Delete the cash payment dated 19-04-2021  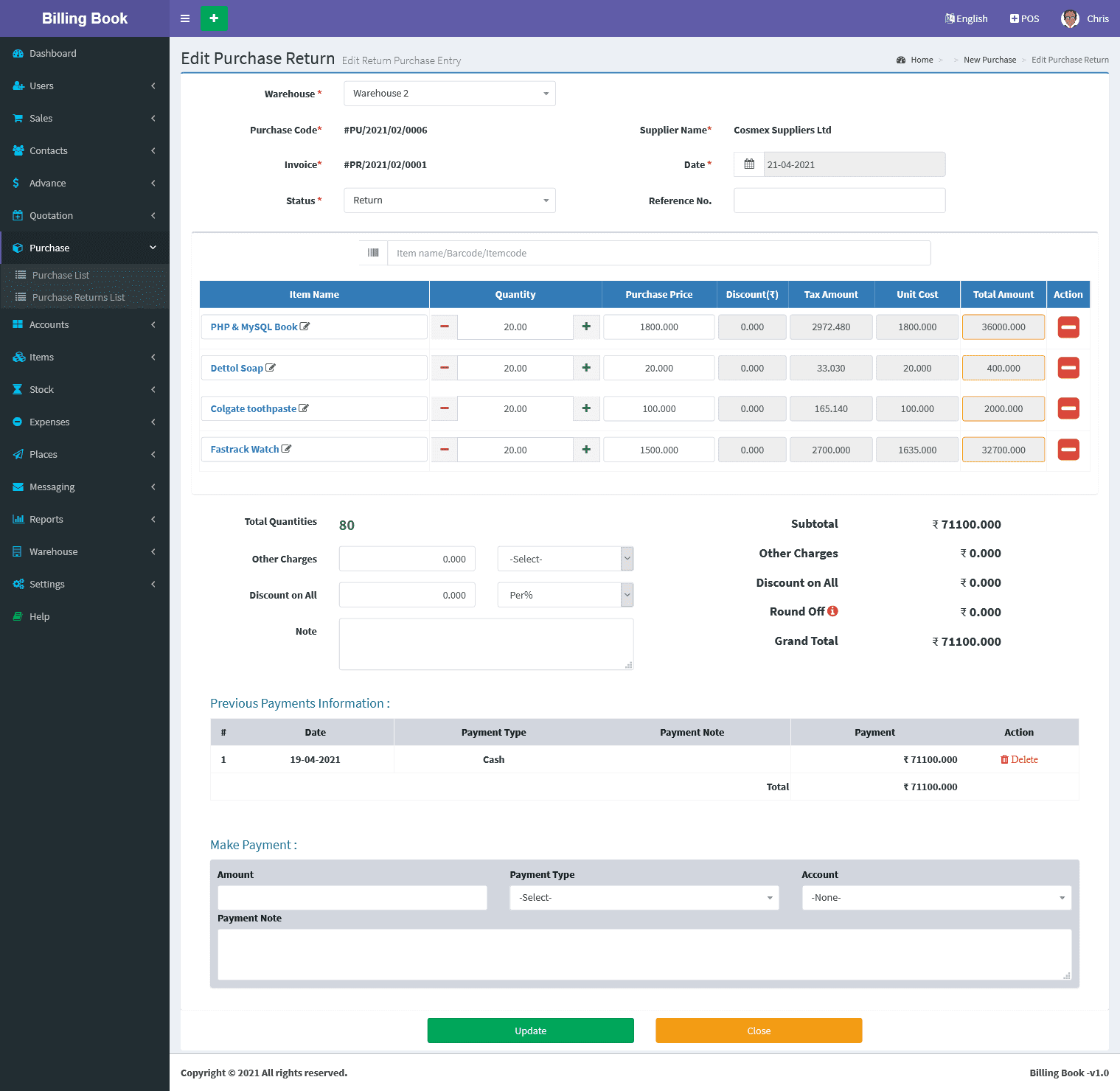1019,759
